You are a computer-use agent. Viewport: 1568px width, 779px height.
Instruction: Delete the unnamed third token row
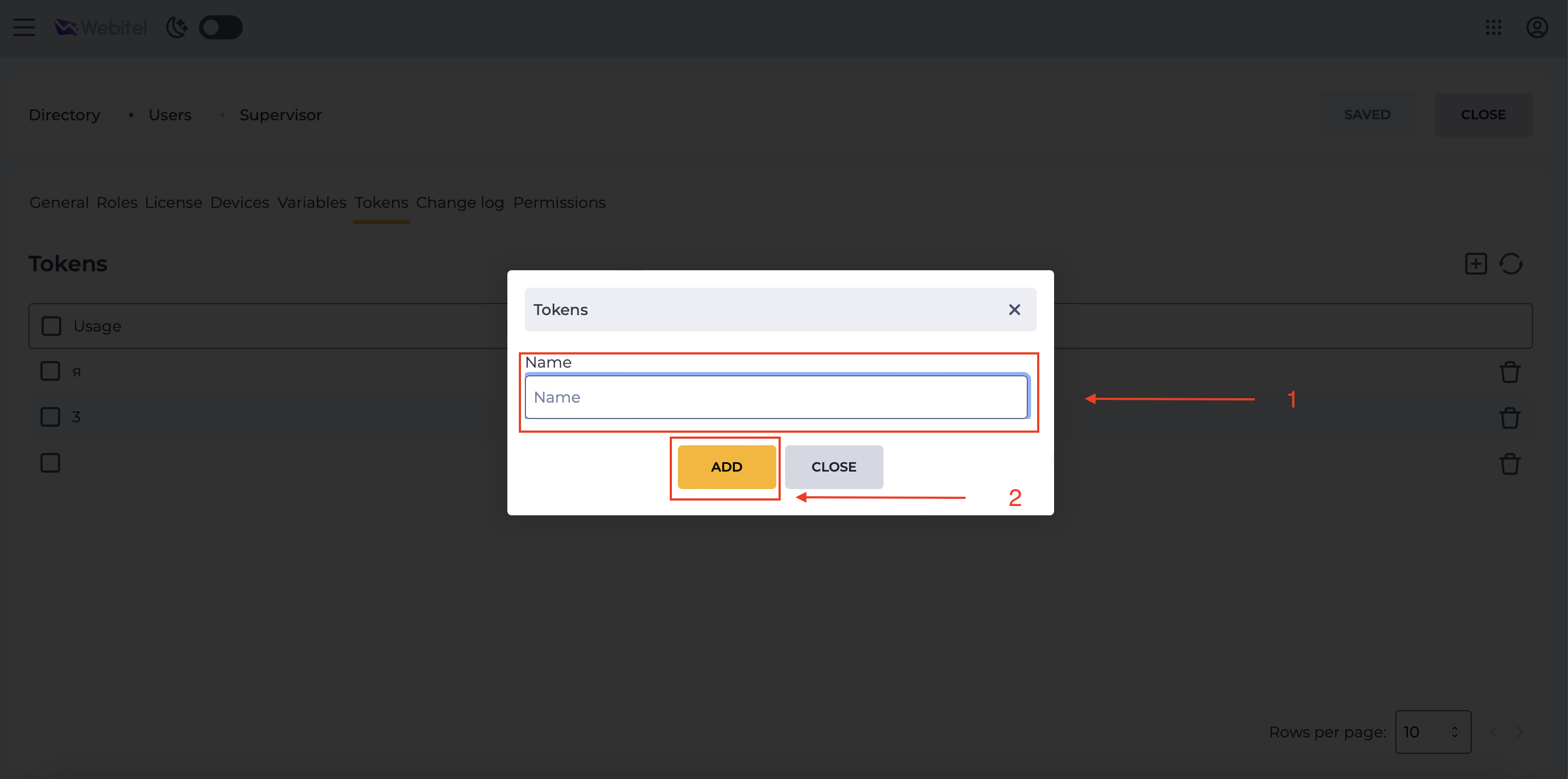tap(1510, 464)
